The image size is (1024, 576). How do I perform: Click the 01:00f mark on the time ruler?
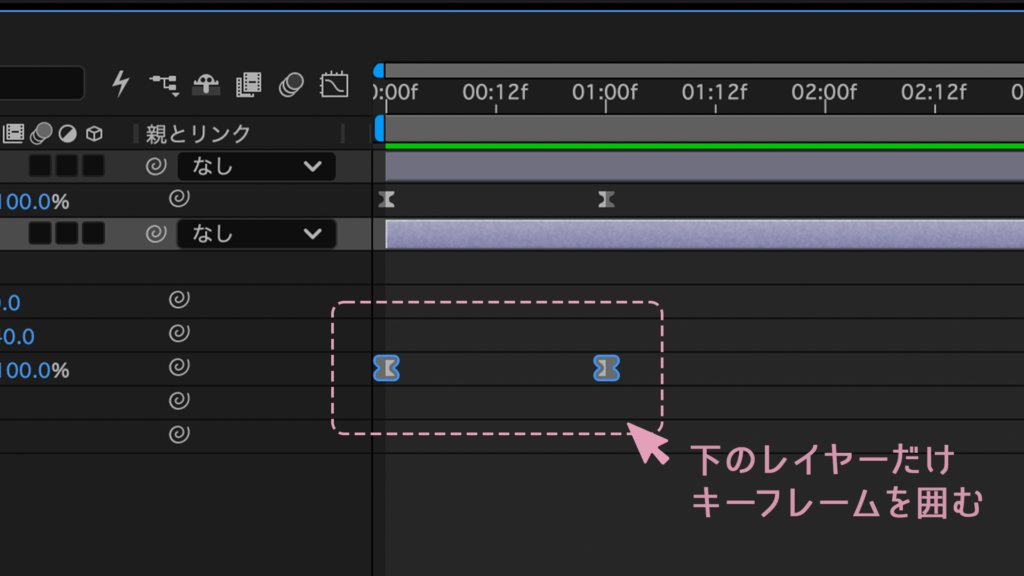pos(605,92)
